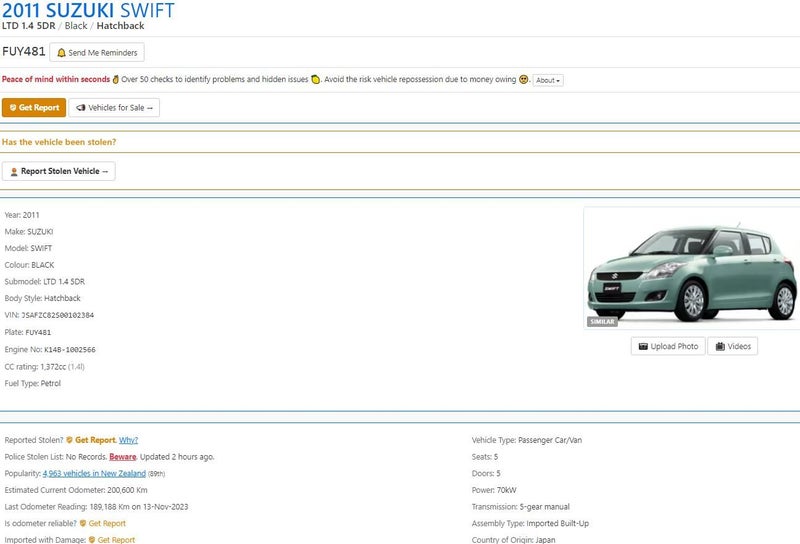Viewport: 800px width, 544px height.
Task: Click the Beware link
Action: [122, 457]
